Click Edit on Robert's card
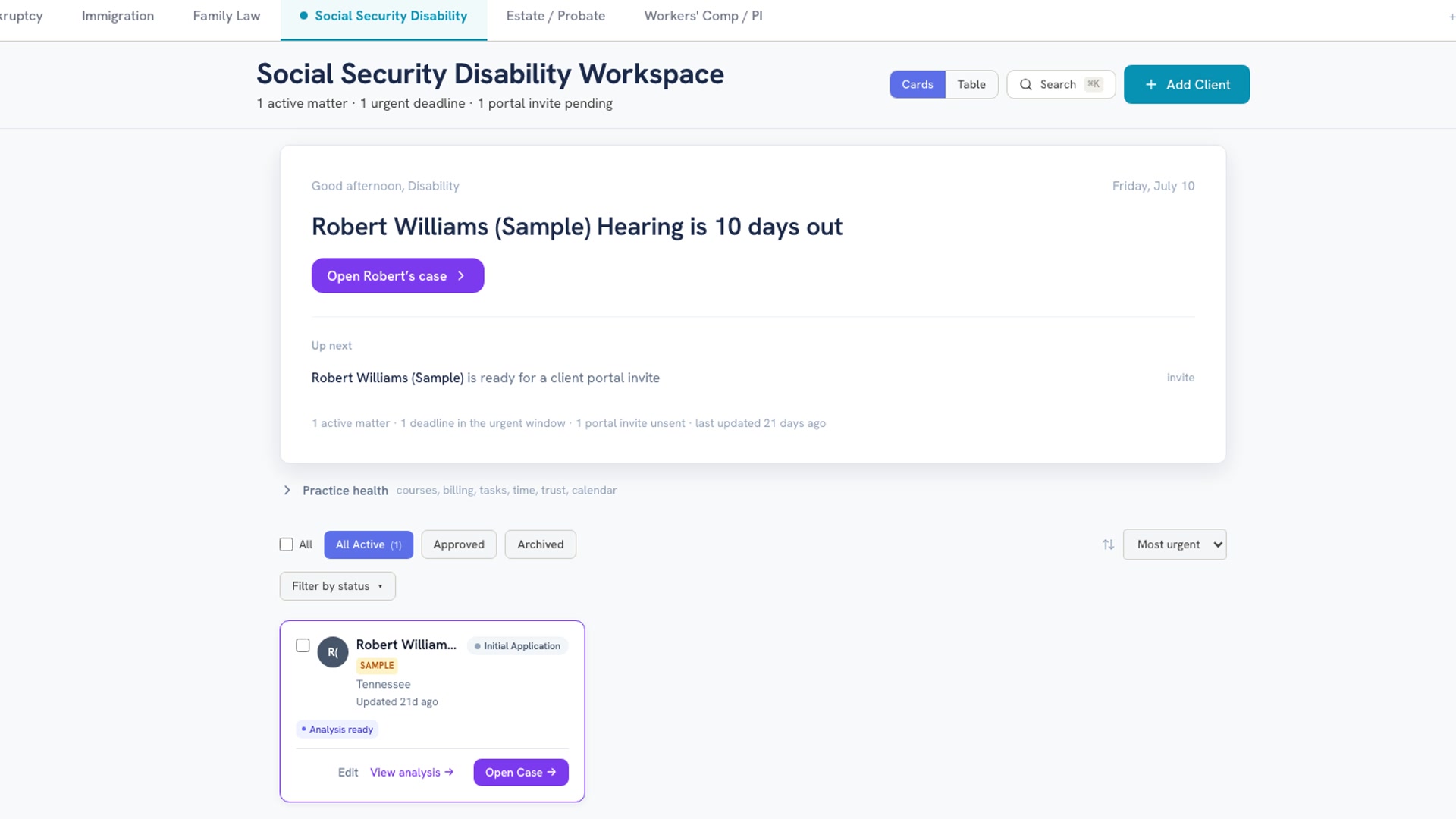1456x819 pixels. point(347,772)
